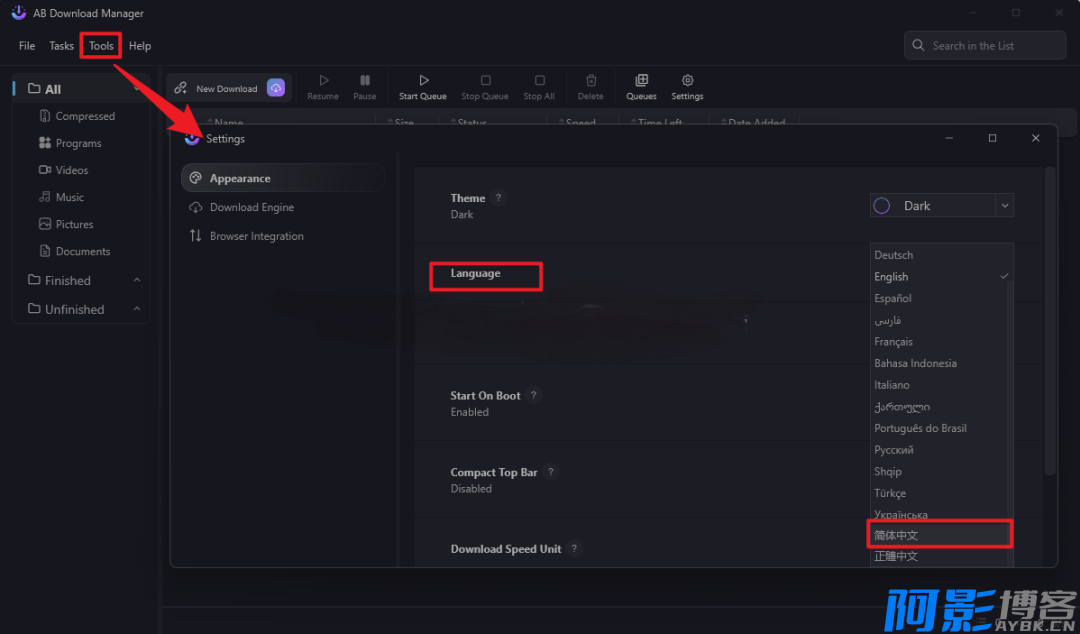Open the Help menu
The image size is (1080, 634).
click(140, 45)
